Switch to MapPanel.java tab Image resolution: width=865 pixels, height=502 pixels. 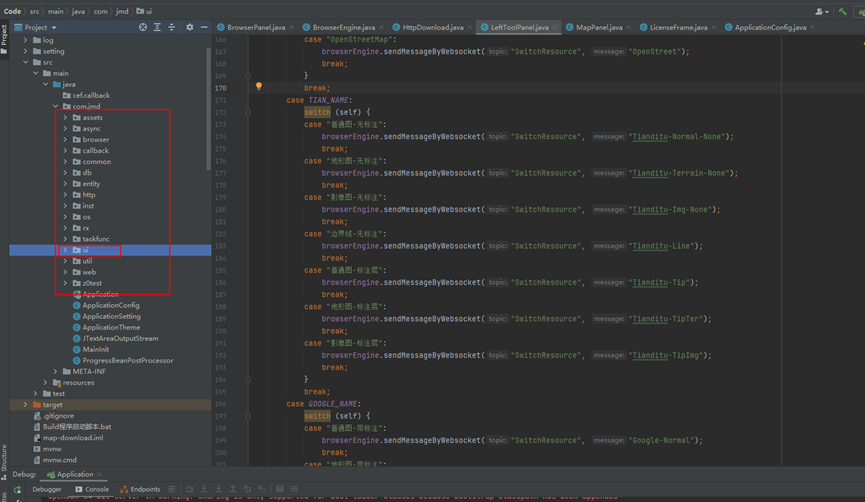point(599,27)
